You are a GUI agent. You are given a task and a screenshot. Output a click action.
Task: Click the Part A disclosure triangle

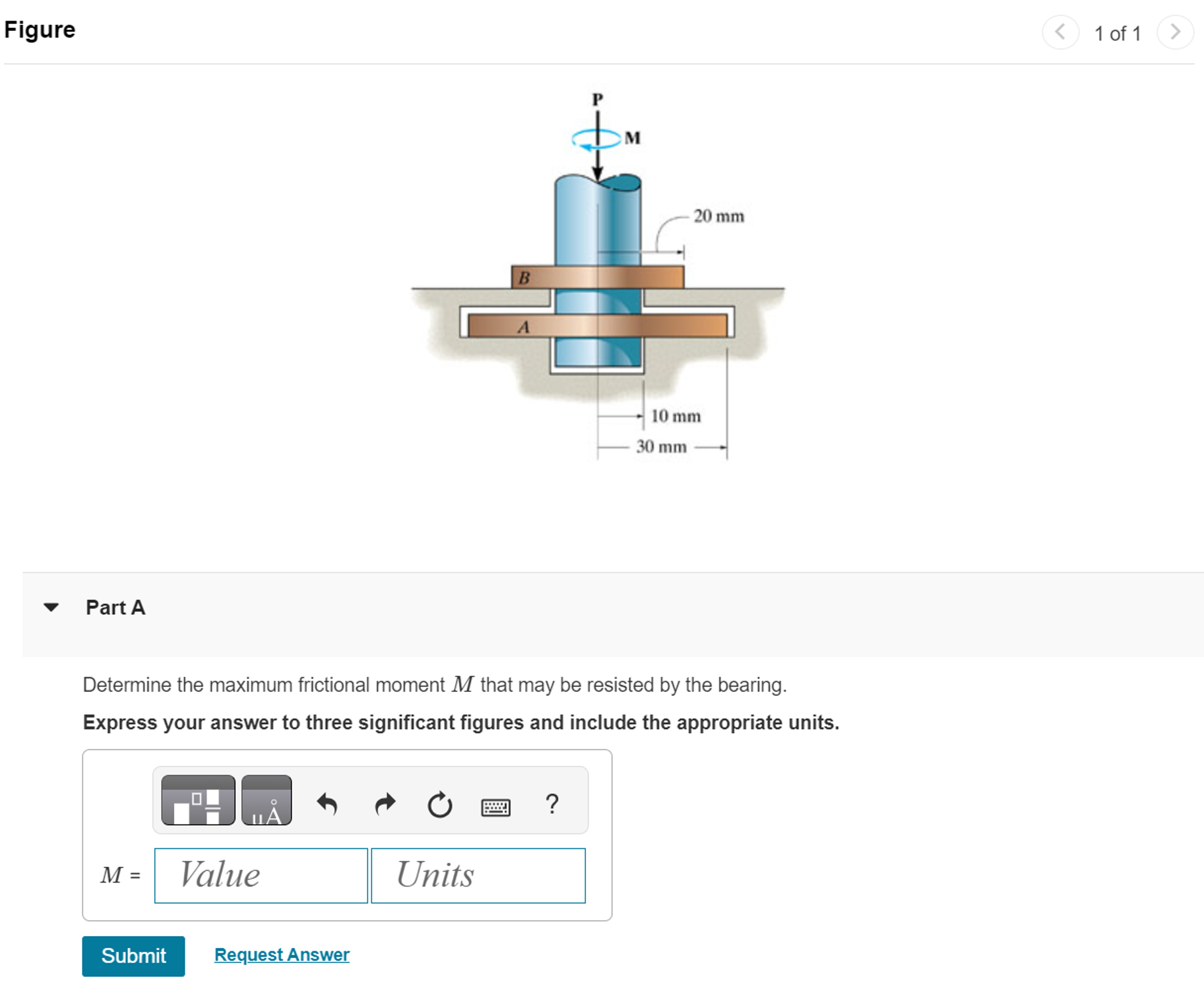(51, 608)
